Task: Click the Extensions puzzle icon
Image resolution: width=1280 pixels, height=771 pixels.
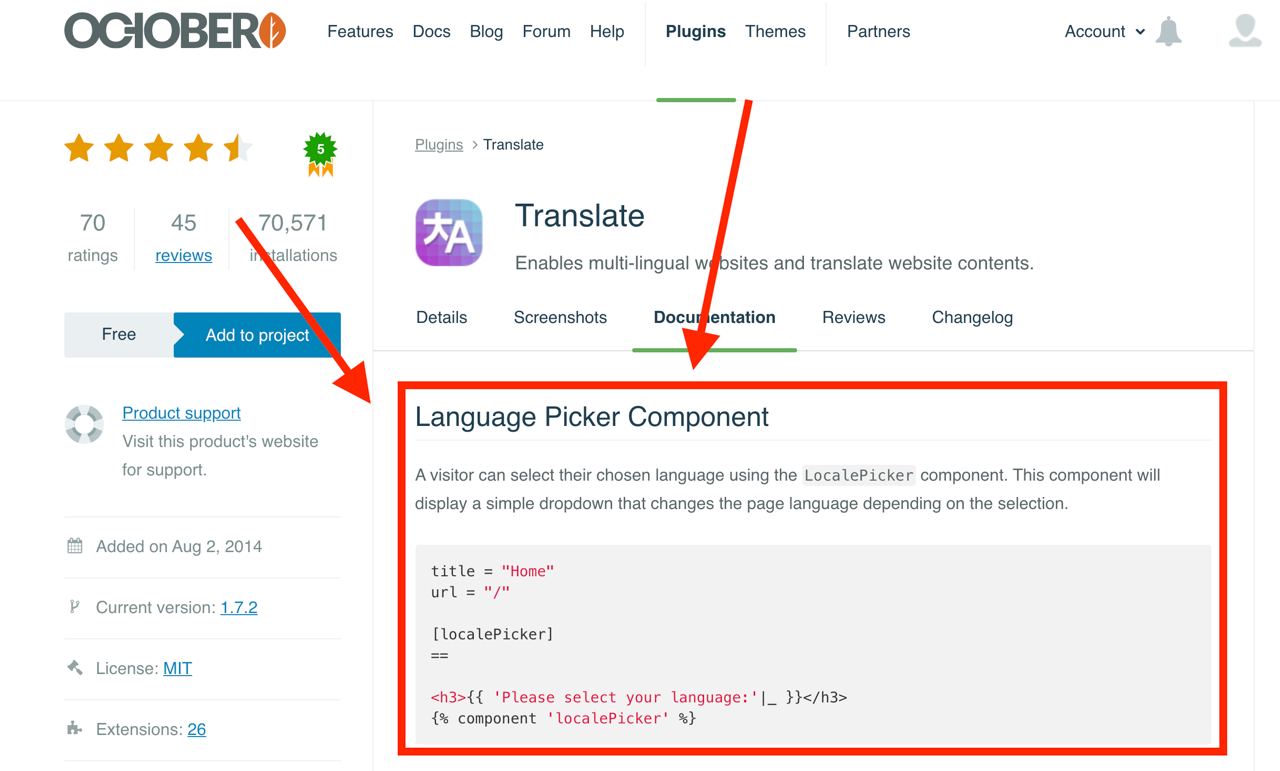Action: pyautogui.click(x=75, y=729)
